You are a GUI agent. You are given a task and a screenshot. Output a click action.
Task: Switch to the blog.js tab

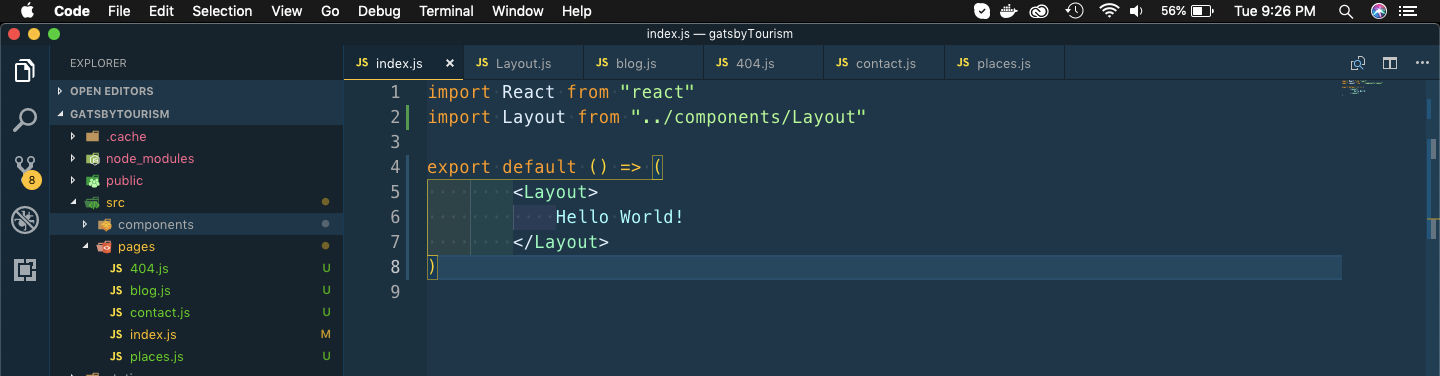click(643, 63)
